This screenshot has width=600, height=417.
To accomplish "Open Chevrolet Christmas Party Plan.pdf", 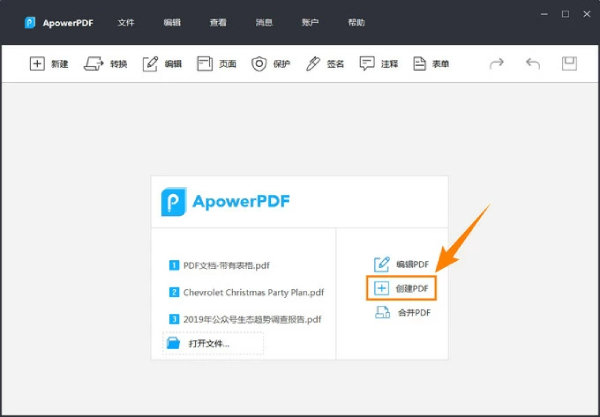I will pyautogui.click(x=253, y=292).
